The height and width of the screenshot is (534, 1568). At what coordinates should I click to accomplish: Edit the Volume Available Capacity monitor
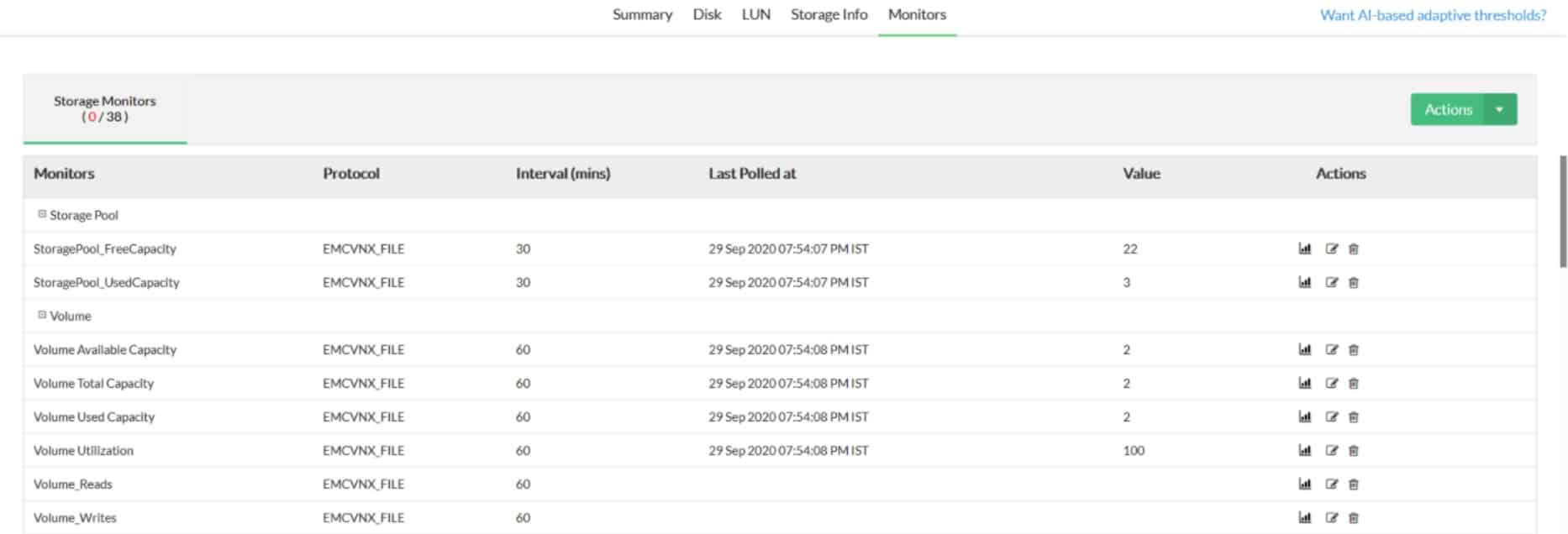click(x=1329, y=349)
